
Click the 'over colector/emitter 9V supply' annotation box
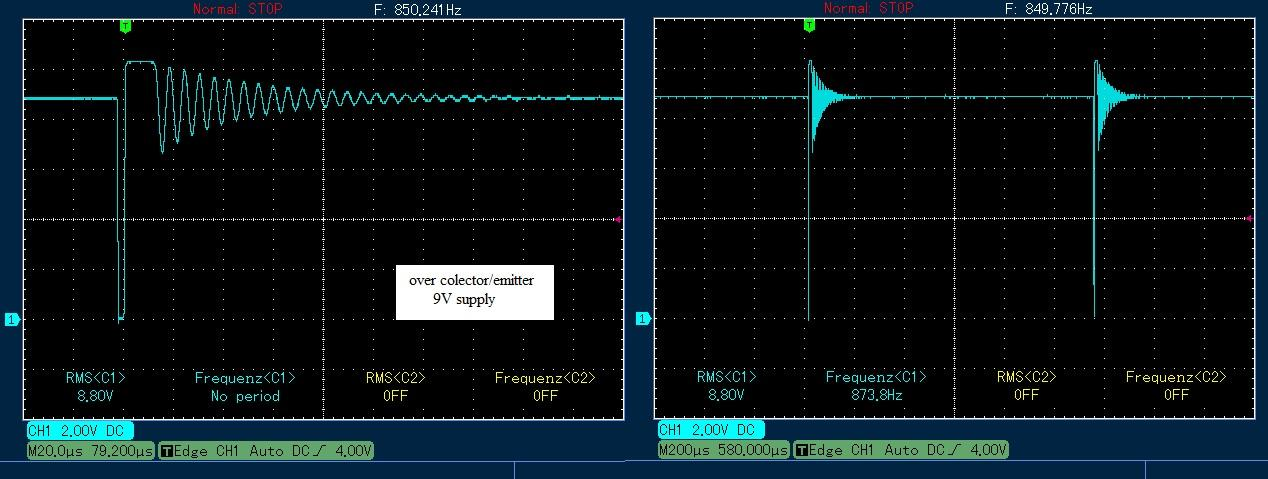pos(474,290)
